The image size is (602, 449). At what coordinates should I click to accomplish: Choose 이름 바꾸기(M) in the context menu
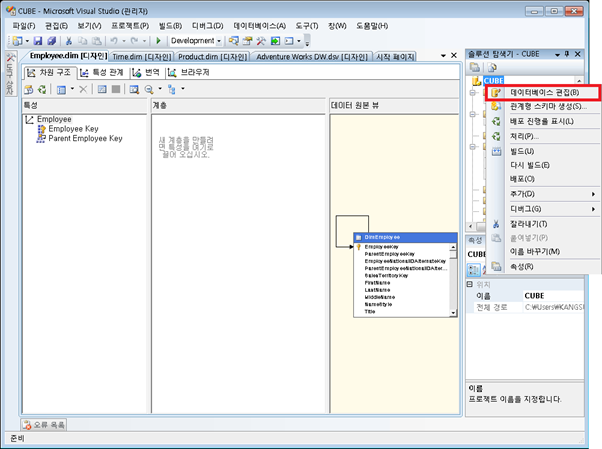[544, 252]
